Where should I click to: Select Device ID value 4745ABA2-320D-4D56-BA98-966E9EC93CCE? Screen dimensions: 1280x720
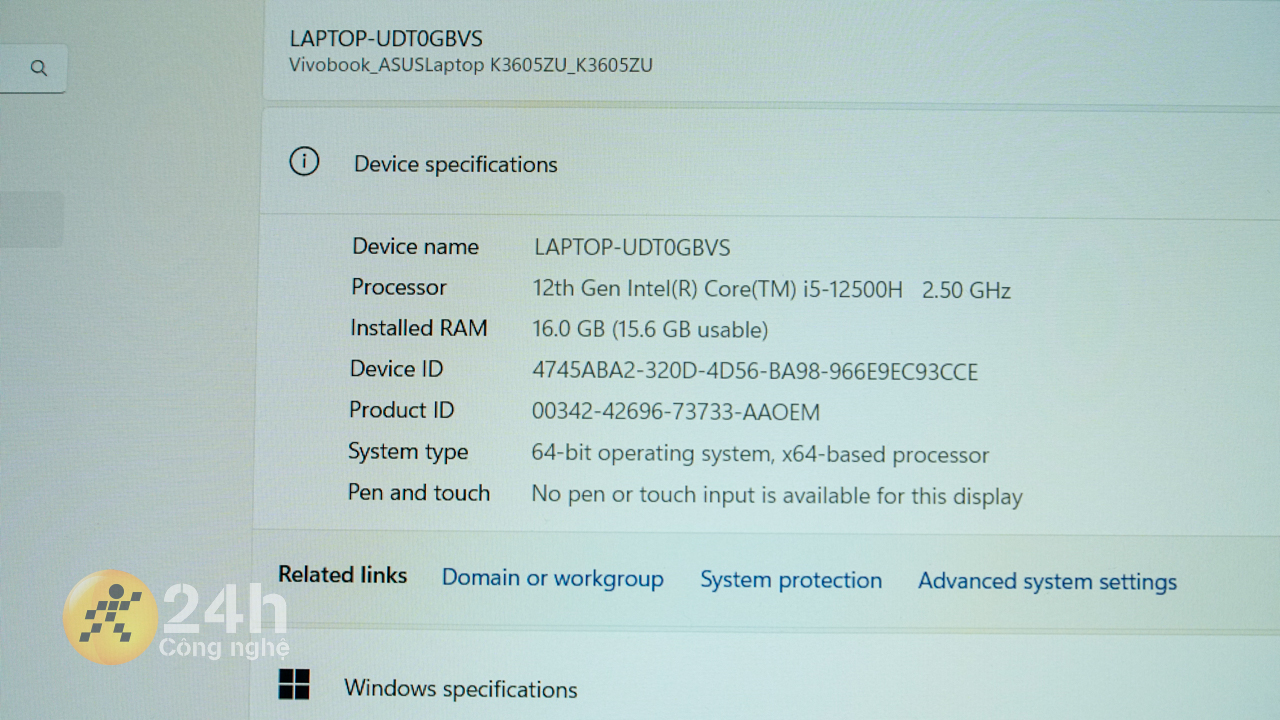point(755,372)
